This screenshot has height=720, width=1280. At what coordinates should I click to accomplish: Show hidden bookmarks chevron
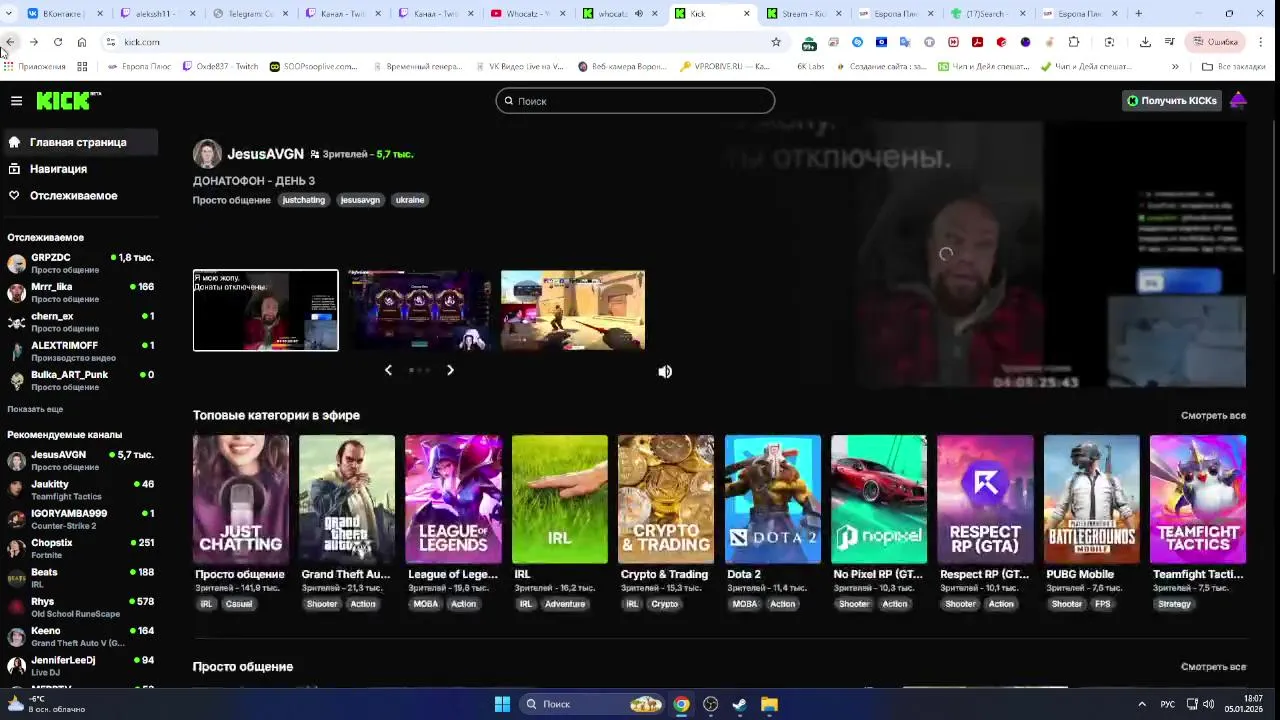[1175, 66]
